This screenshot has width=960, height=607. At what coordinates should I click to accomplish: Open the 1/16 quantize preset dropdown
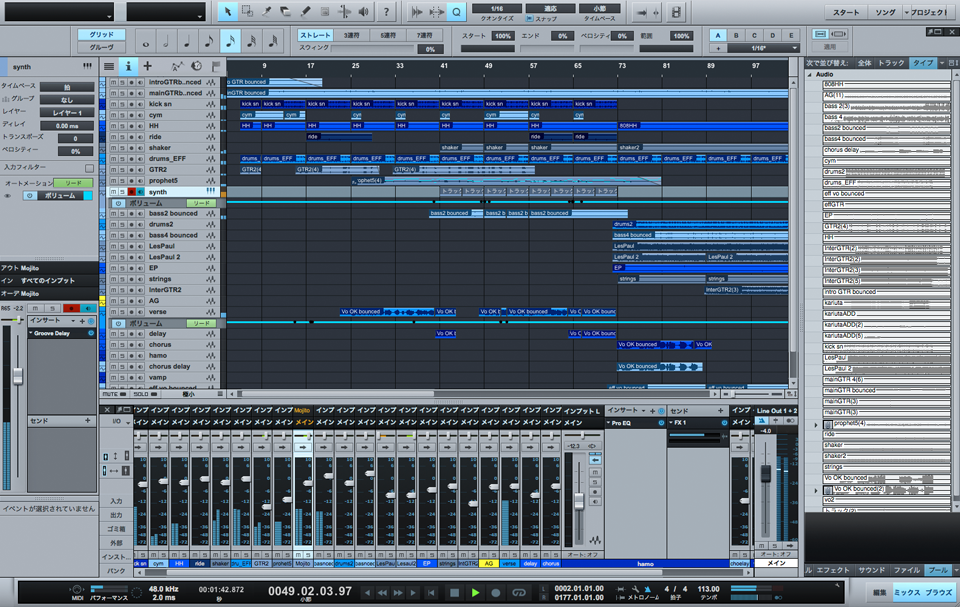[x=763, y=48]
